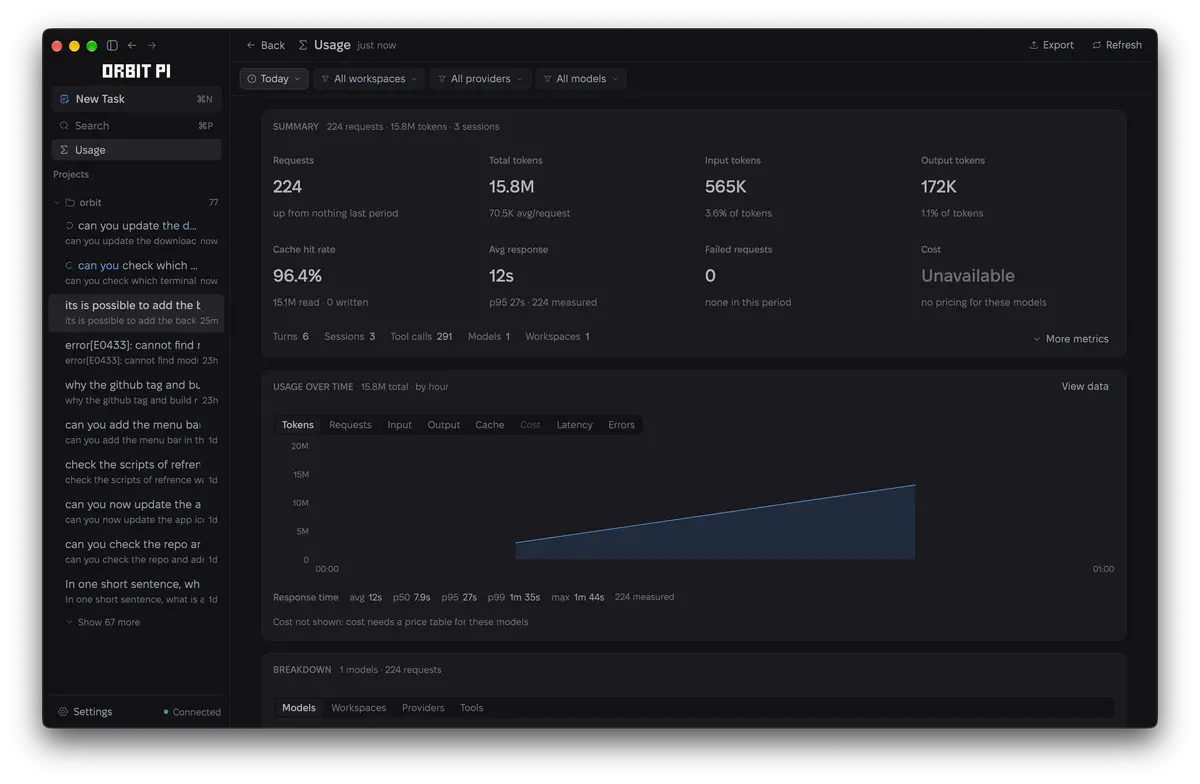
Task: Select the Tools tab in Breakdown
Action: coord(472,708)
